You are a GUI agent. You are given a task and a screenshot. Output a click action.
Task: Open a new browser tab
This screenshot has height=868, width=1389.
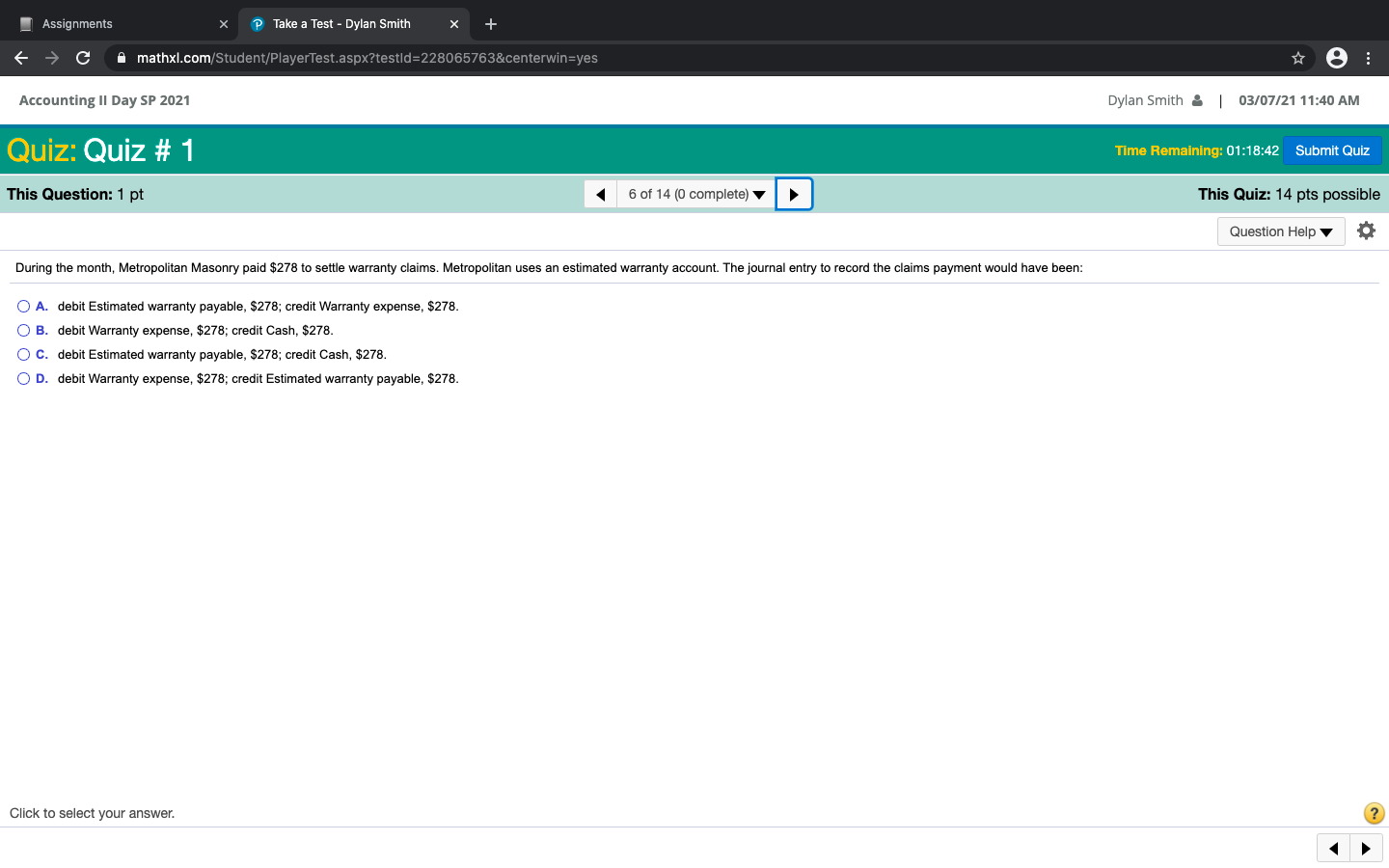pos(491,24)
